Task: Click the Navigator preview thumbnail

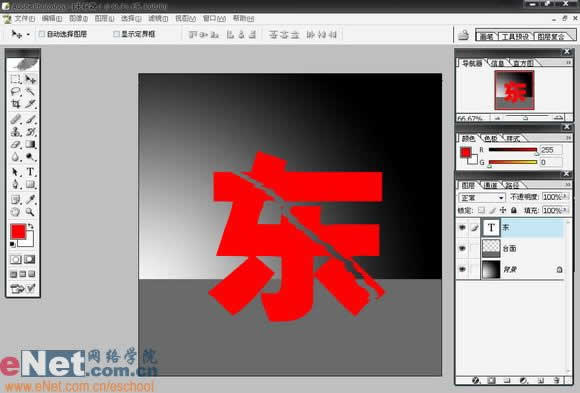Action: tap(514, 90)
